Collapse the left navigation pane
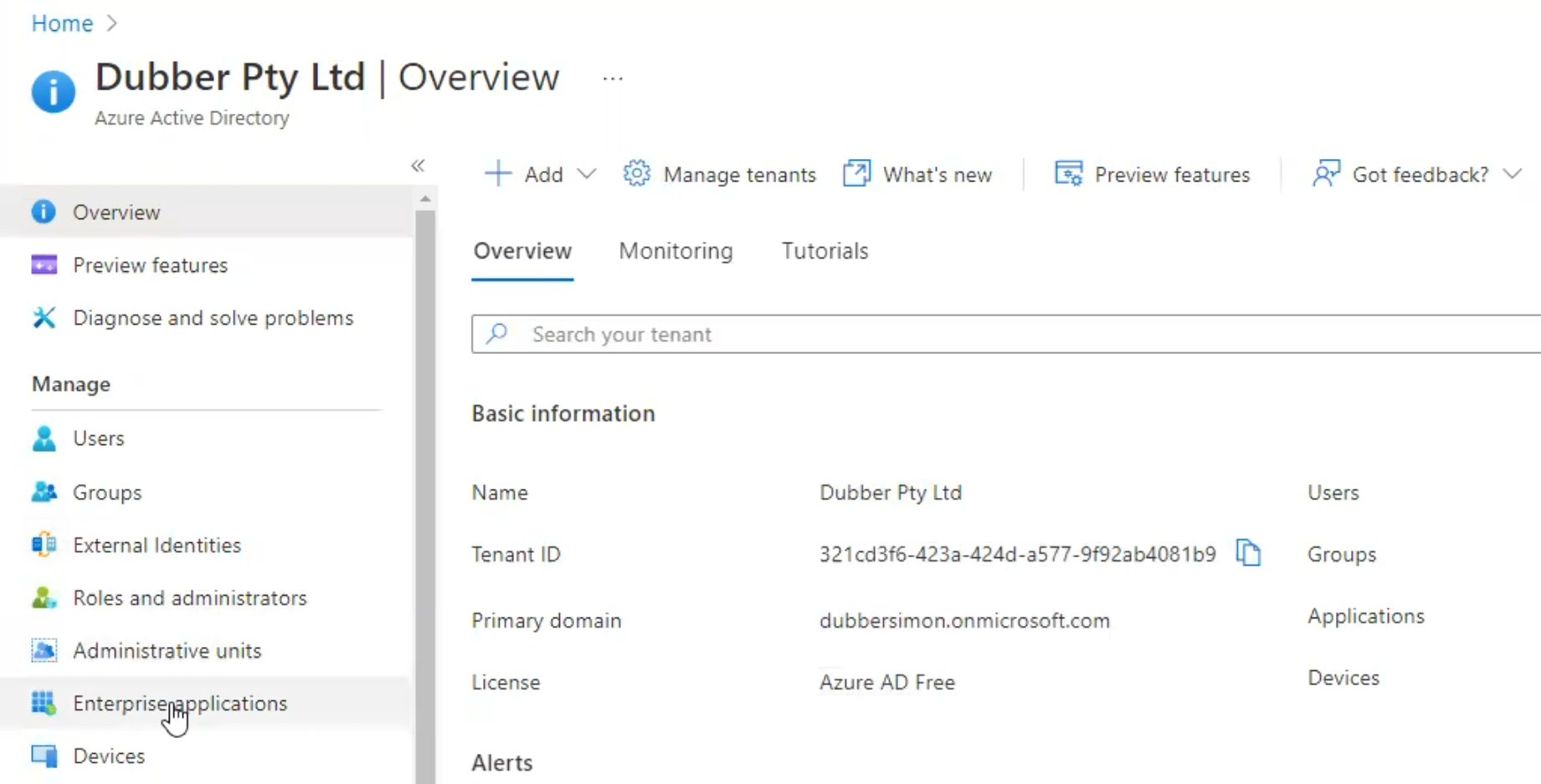1541x784 pixels. coord(418,166)
